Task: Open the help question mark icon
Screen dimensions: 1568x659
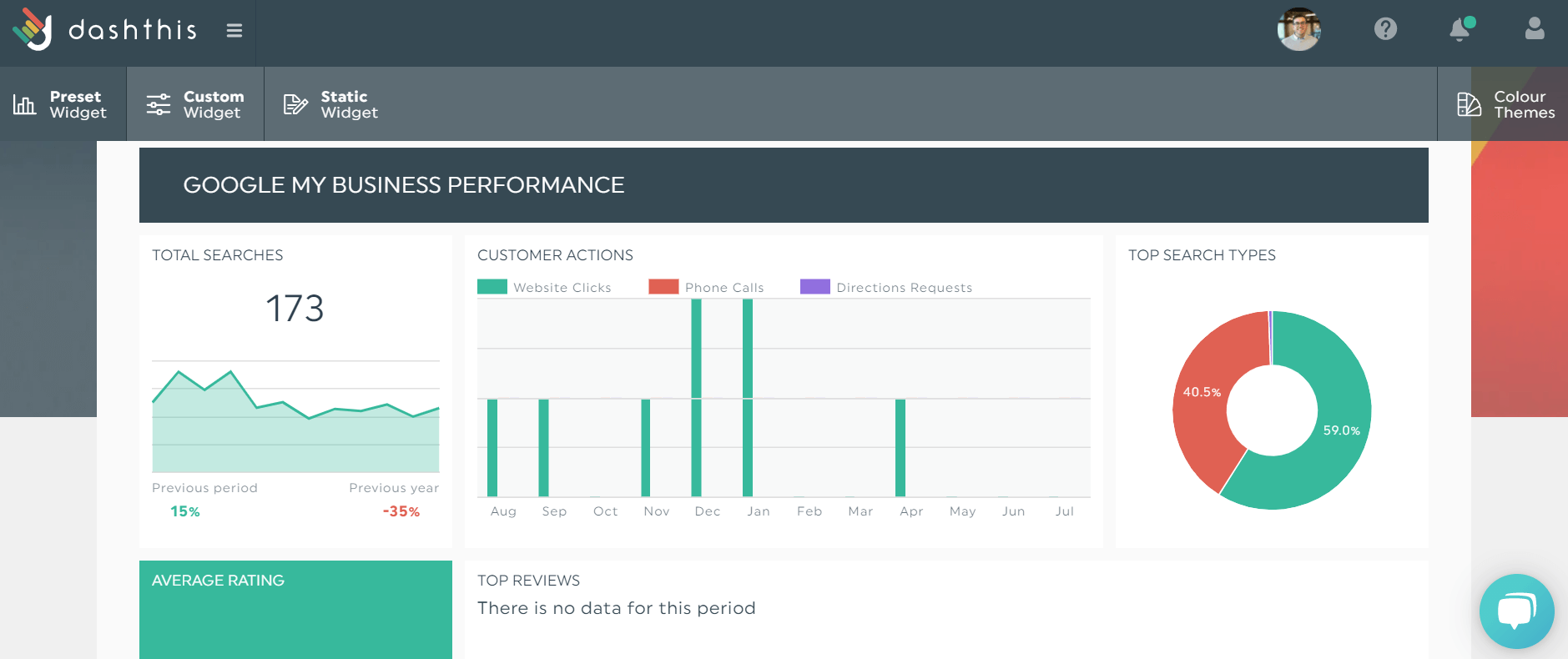Action: point(1385,29)
